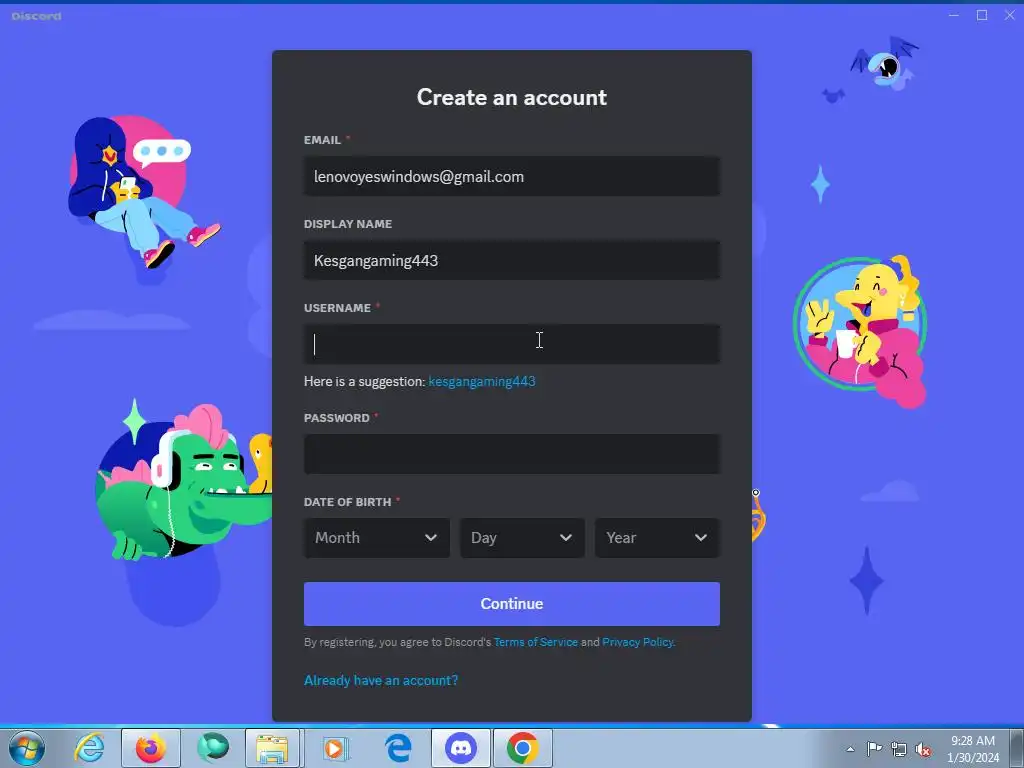
Task: Launch Internet Explorer from the taskbar
Action: (x=89, y=748)
